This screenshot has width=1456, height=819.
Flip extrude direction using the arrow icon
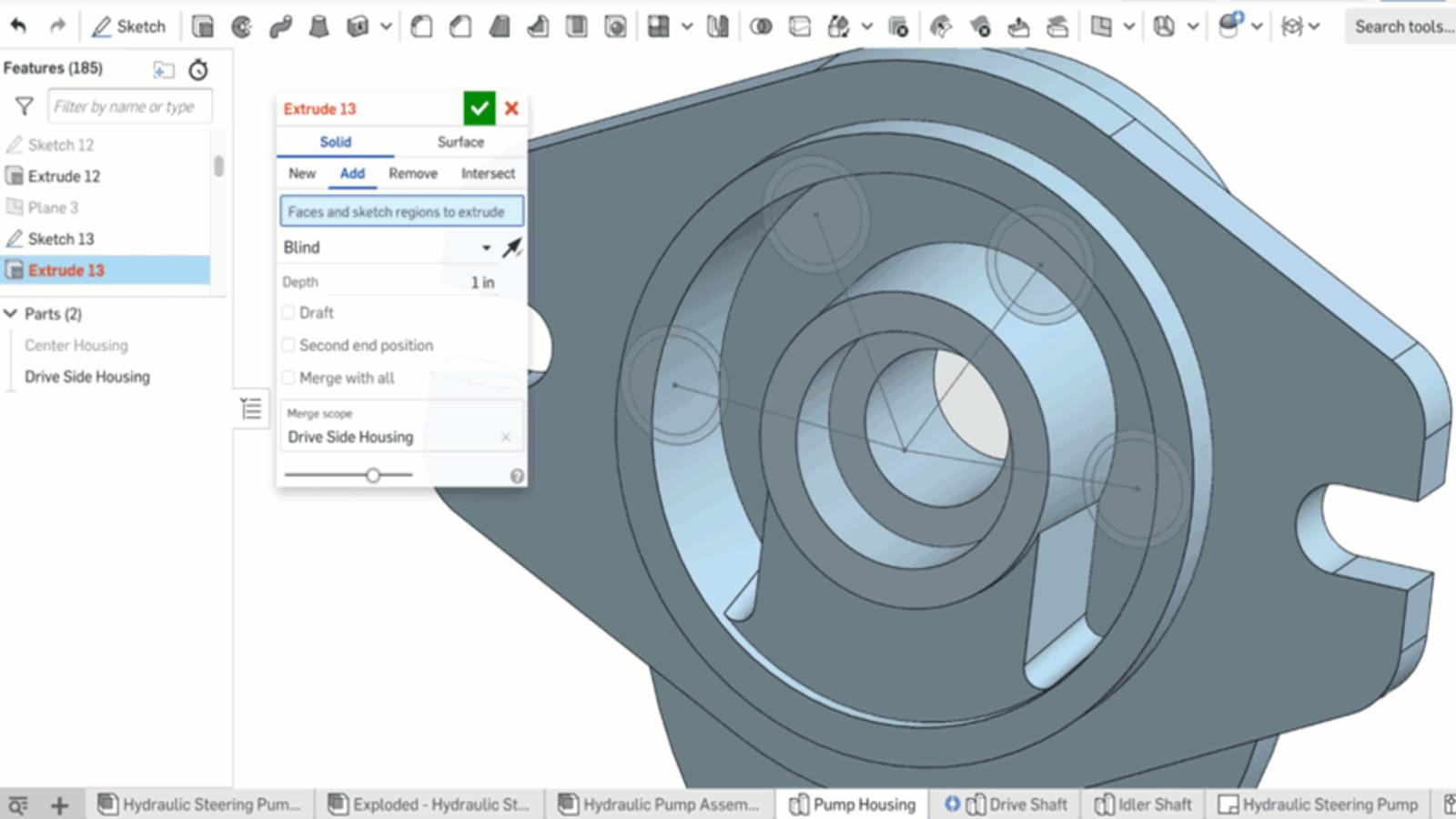coord(512,248)
